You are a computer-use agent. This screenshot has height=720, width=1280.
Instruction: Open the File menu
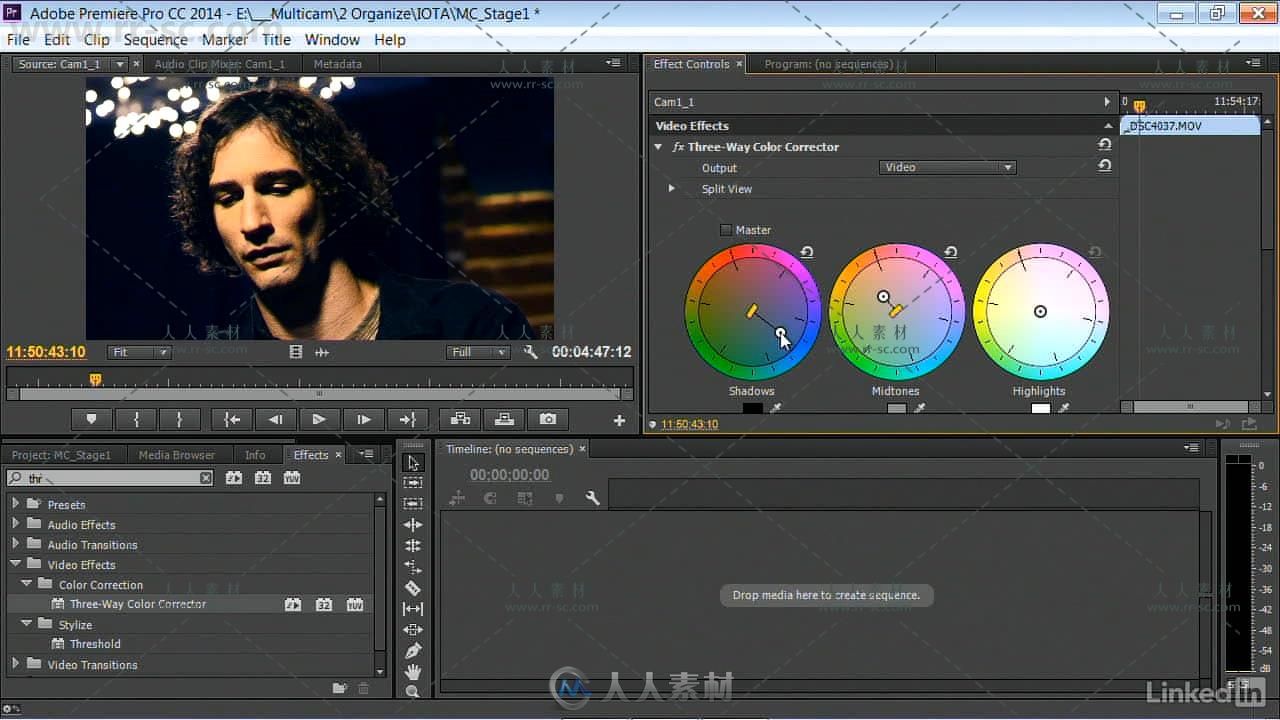pyautogui.click(x=18, y=40)
